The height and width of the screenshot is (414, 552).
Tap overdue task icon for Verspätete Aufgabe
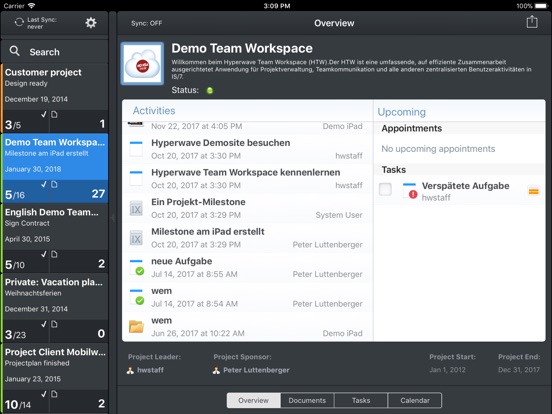click(410, 190)
